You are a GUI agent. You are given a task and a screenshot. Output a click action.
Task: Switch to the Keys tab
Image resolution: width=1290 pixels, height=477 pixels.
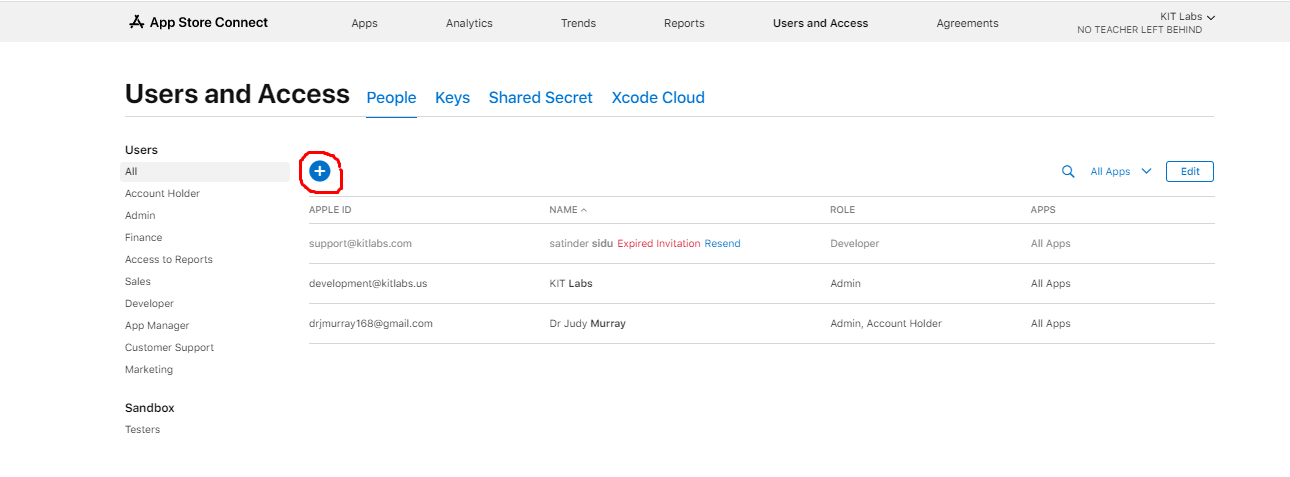point(452,98)
